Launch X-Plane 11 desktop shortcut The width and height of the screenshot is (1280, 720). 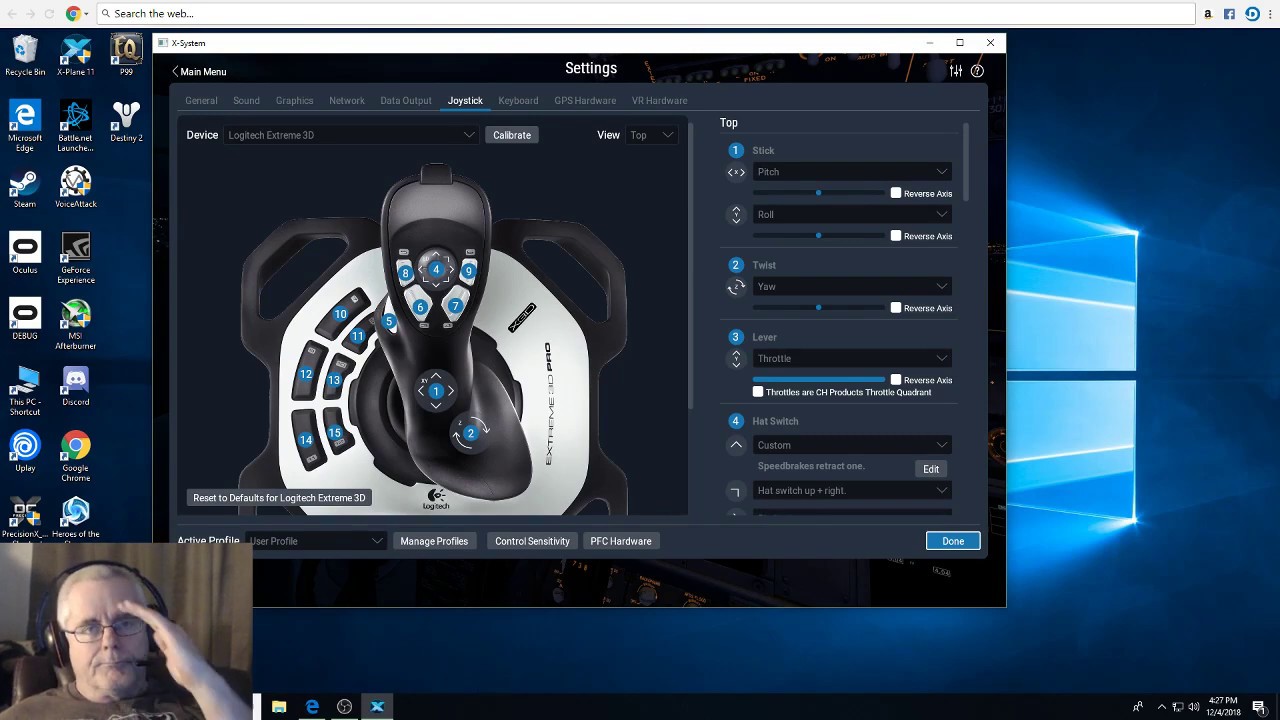[x=76, y=56]
